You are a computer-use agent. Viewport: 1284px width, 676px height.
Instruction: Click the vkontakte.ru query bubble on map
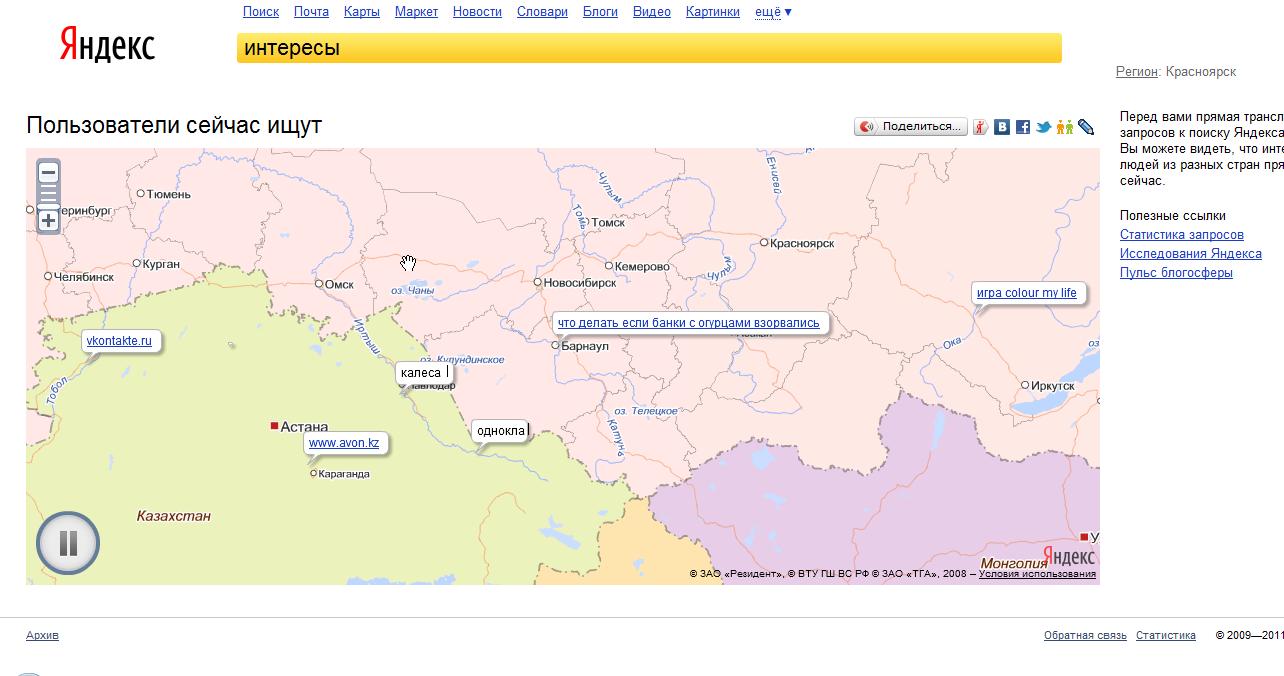pyautogui.click(x=119, y=341)
